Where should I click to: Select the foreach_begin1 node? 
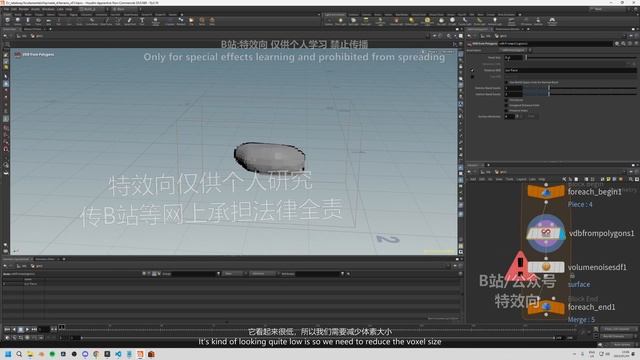(546, 191)
